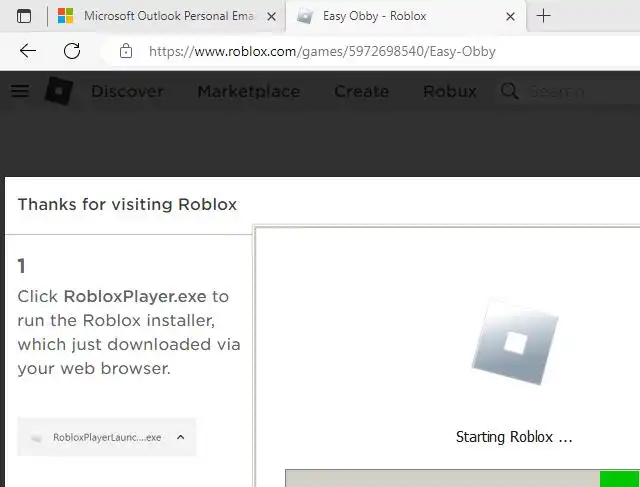Click the Starting Roblox logo image

coord(515,342)
